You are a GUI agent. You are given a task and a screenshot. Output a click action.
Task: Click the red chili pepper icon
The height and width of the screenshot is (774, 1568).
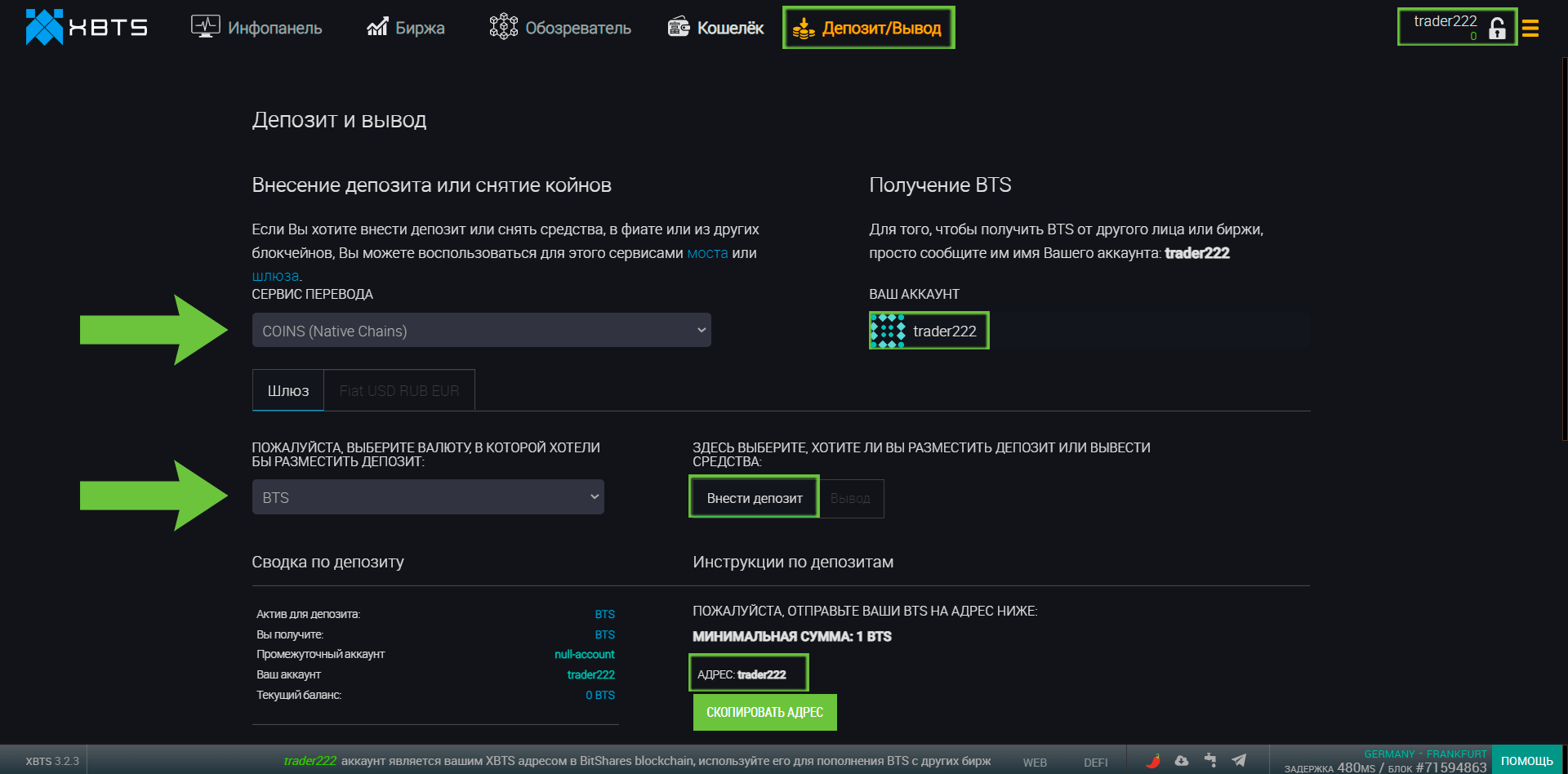(1153, 761)
